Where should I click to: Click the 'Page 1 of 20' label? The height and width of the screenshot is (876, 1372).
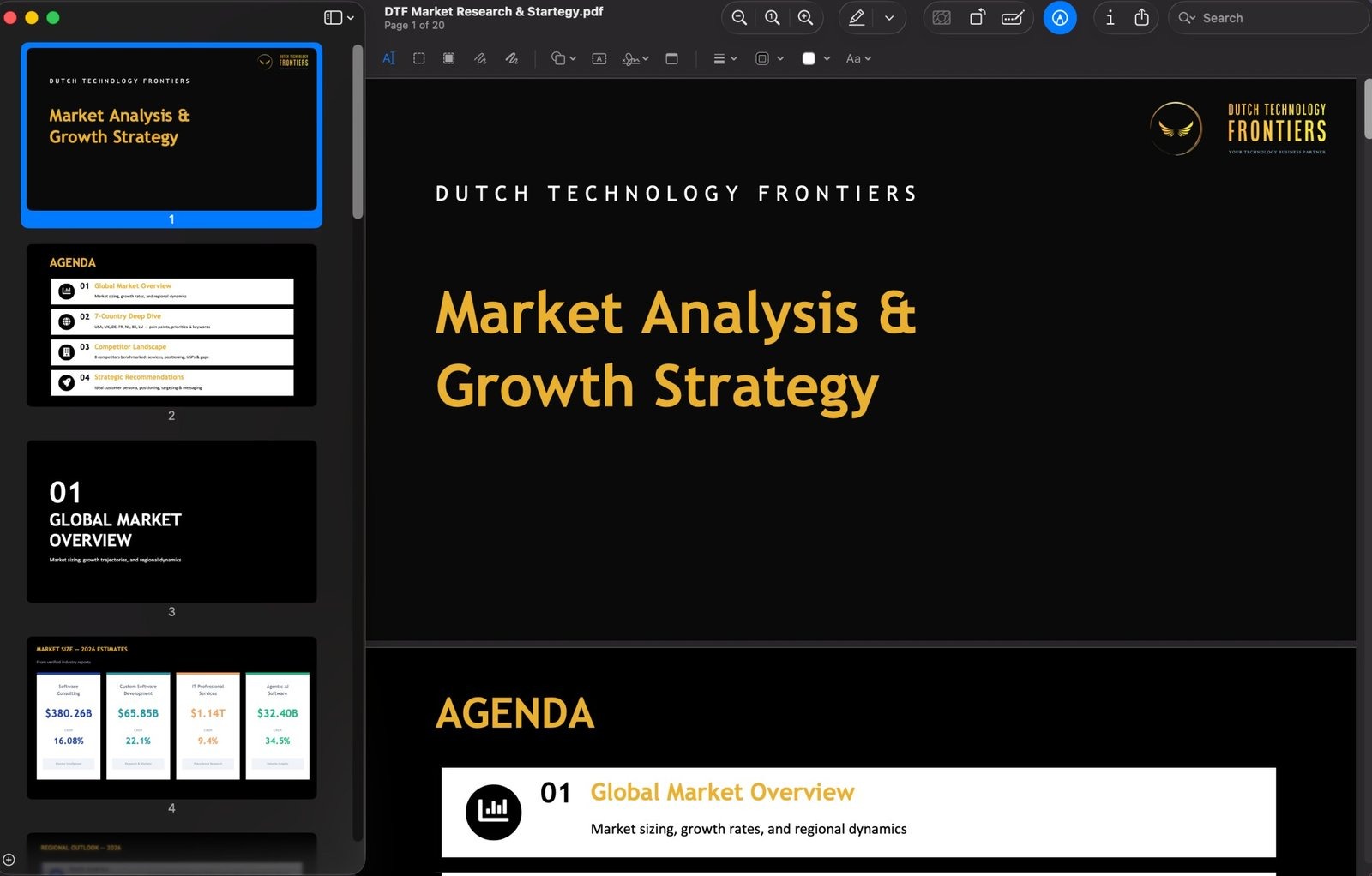pos(414,26)
